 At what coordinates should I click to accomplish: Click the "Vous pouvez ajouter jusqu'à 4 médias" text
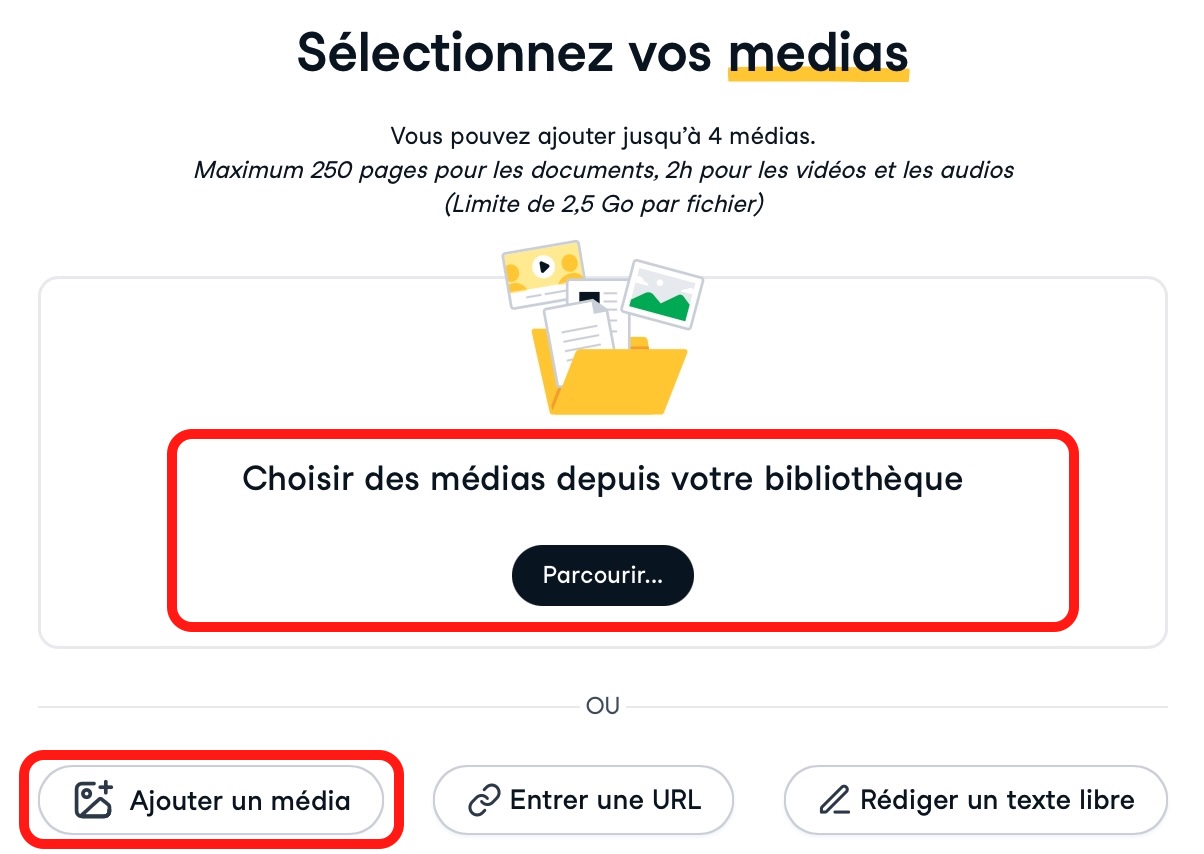[602, 135]
